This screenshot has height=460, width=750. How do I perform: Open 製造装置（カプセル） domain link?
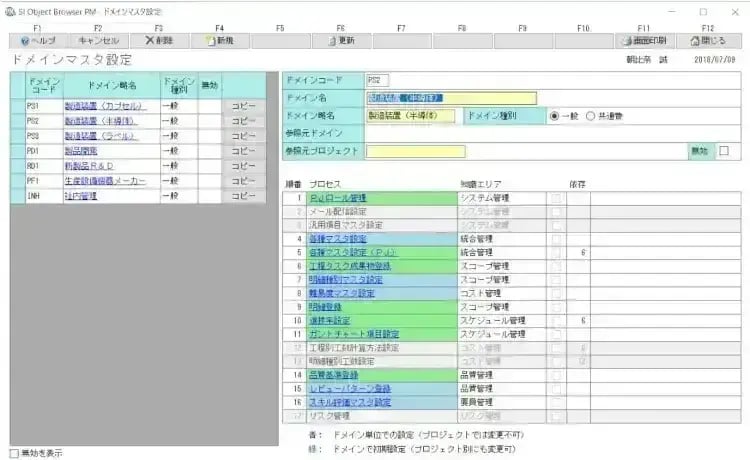tap(104, 106)
